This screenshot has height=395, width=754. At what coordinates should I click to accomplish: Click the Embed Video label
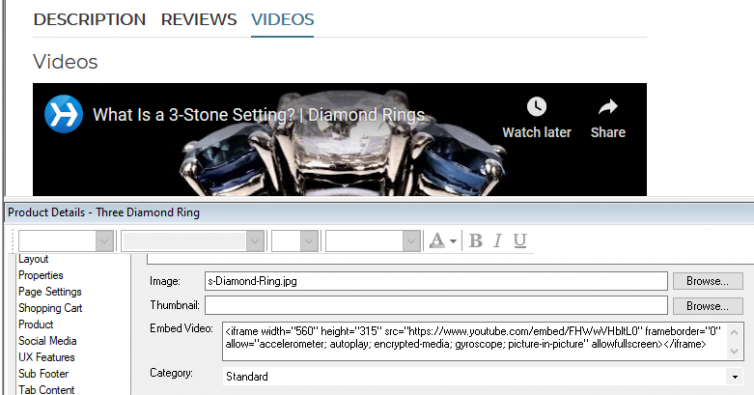click(181, 329)
